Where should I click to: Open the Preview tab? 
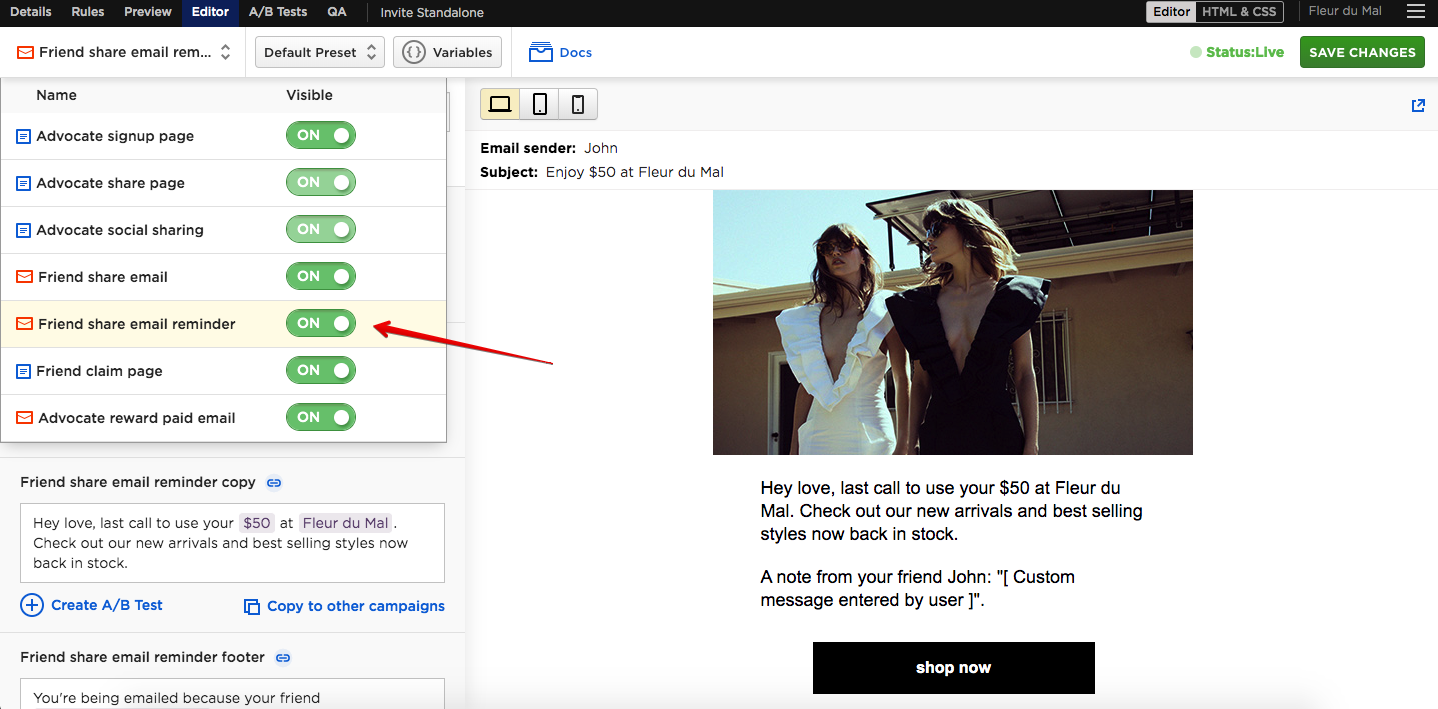click(148, 12)
